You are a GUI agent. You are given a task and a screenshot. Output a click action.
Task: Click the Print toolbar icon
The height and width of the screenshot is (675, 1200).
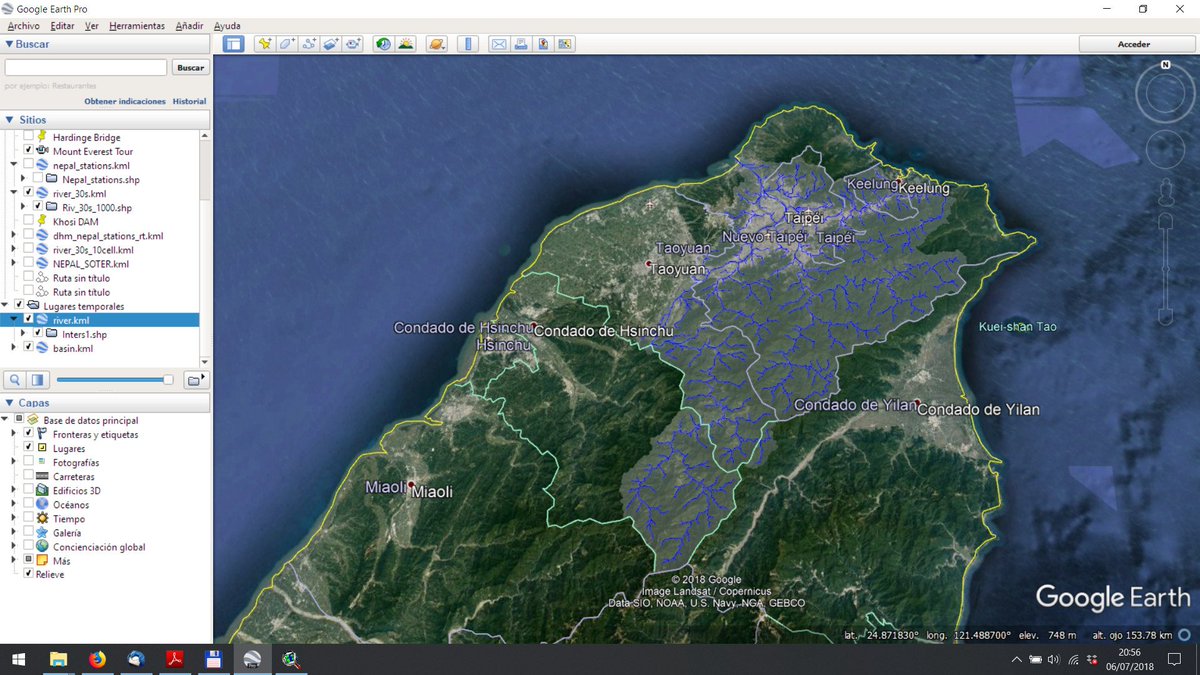point(520,44)
